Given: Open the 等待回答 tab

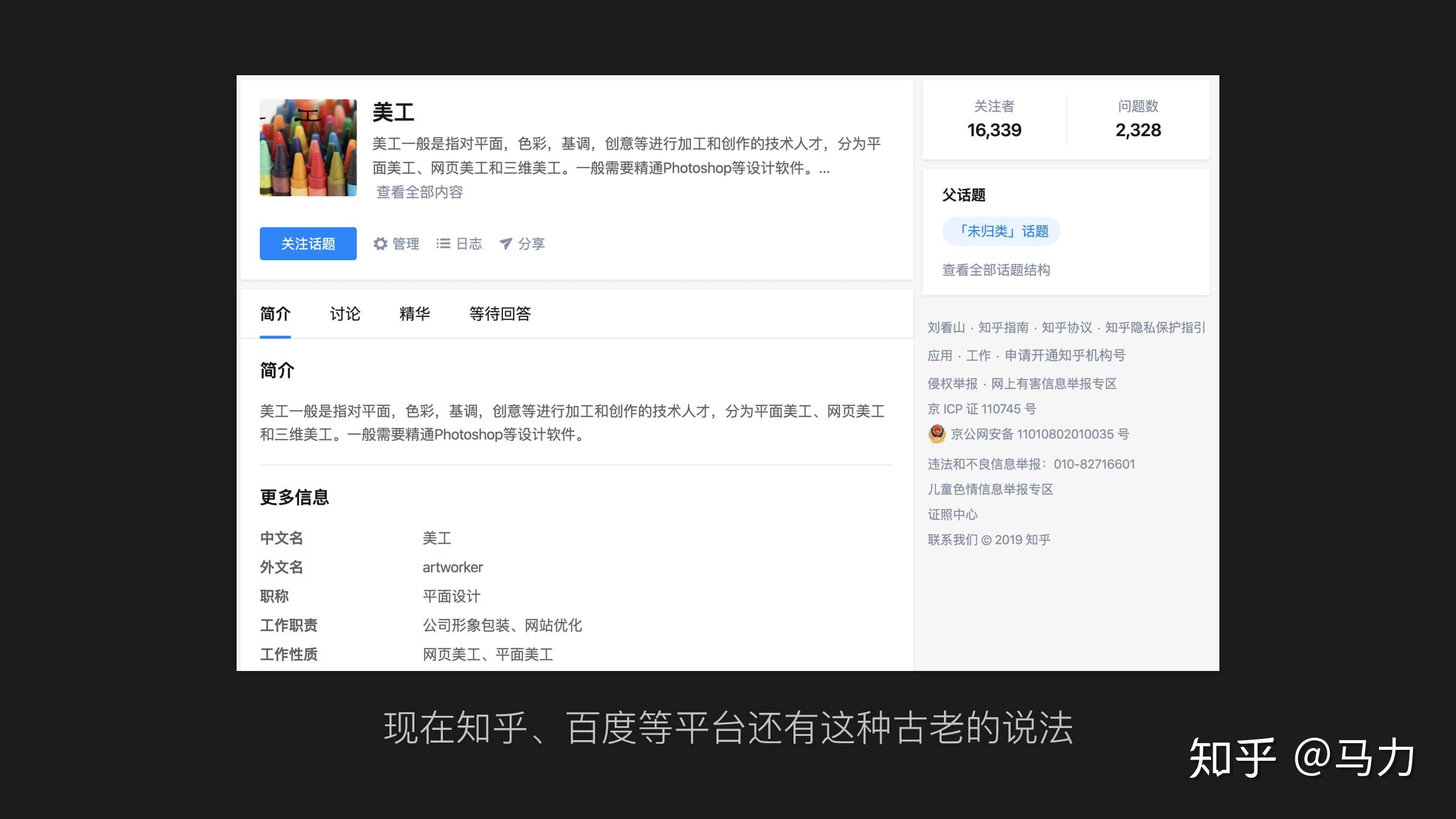Looking at the screenshot, I should pos(500,314).
